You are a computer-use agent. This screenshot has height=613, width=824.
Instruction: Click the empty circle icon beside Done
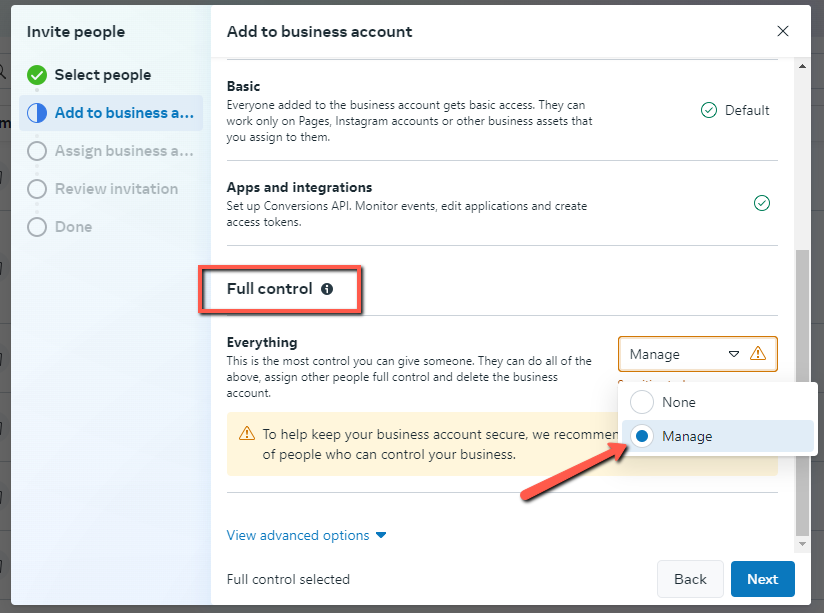[x=37, y=227]
